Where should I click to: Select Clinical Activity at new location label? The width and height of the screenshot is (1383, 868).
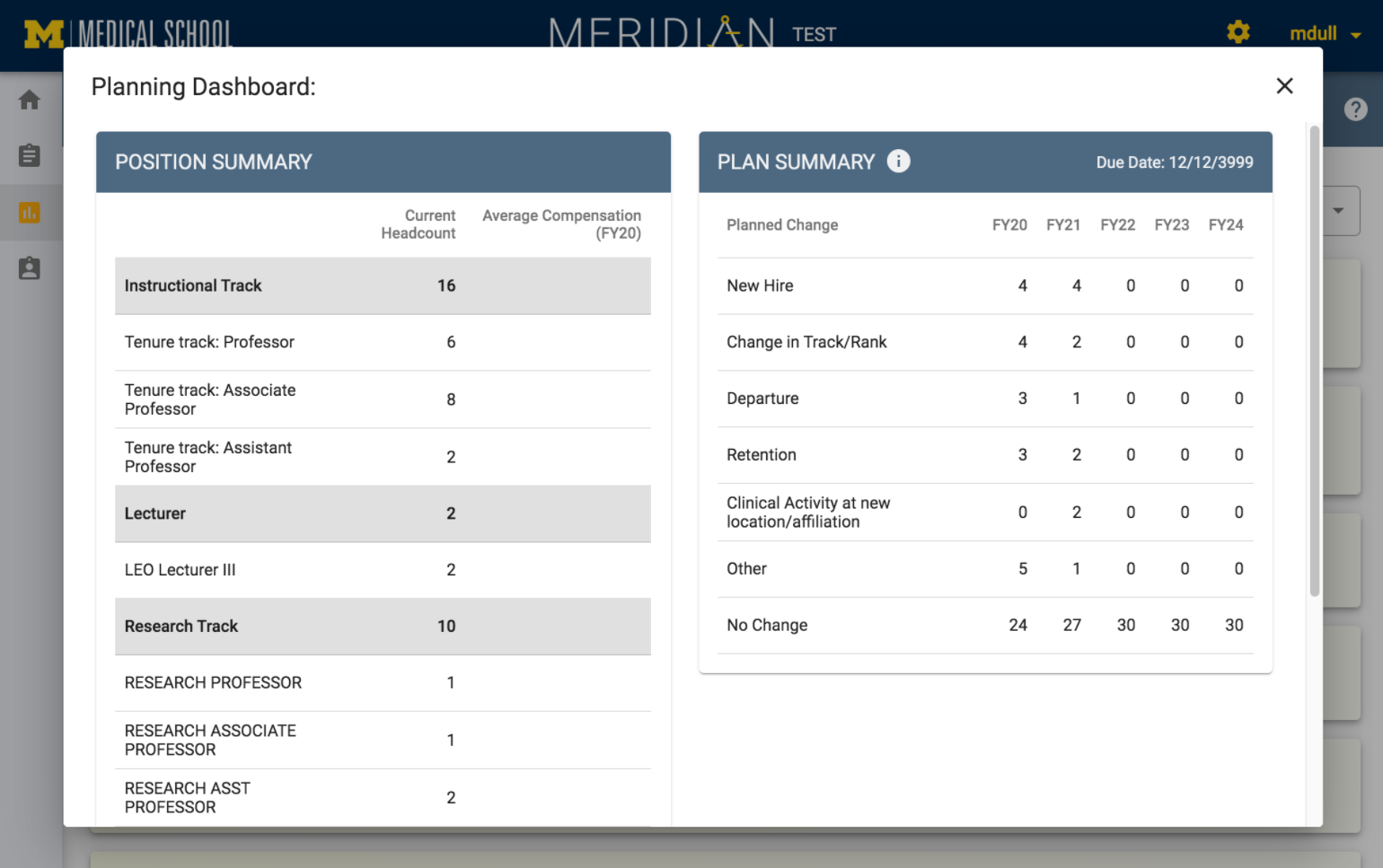pos(808,513)
